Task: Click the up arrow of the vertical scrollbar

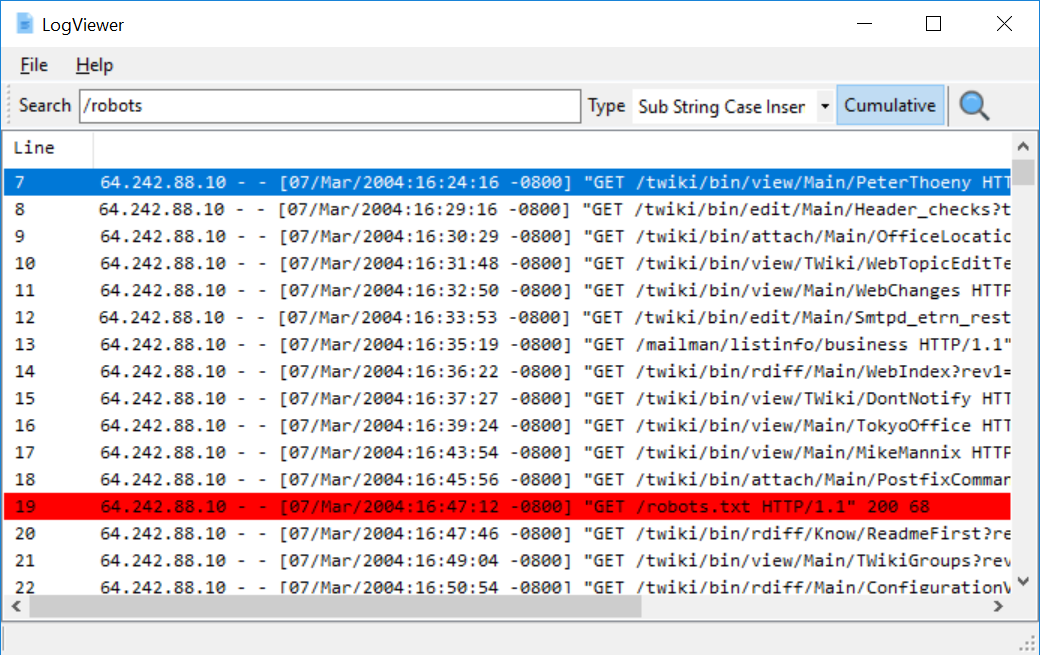Action: tap(1023, 144)
